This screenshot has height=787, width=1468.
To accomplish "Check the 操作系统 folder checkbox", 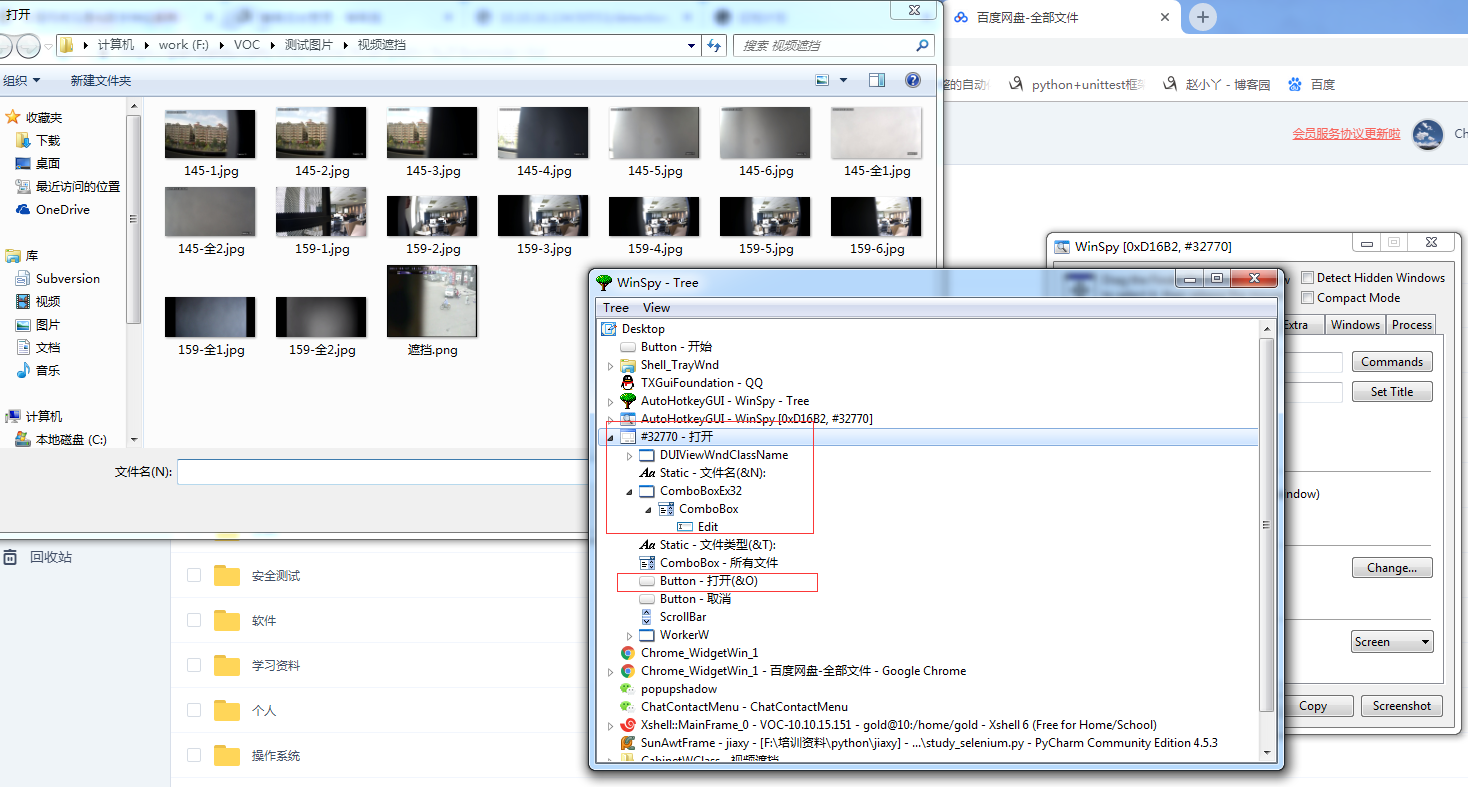I will click(x=194, y=755).
